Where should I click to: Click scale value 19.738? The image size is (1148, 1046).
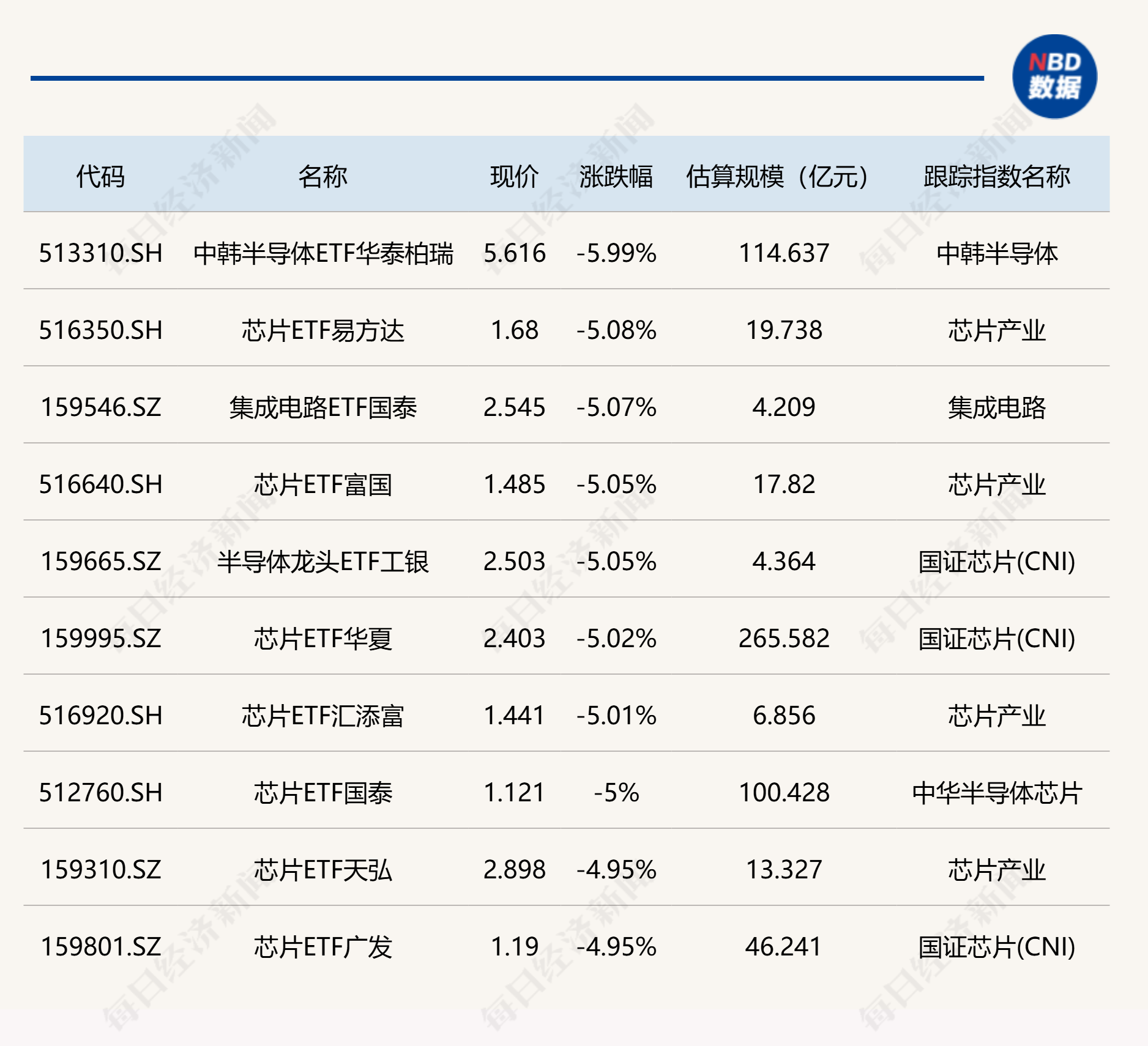[784, 330]
